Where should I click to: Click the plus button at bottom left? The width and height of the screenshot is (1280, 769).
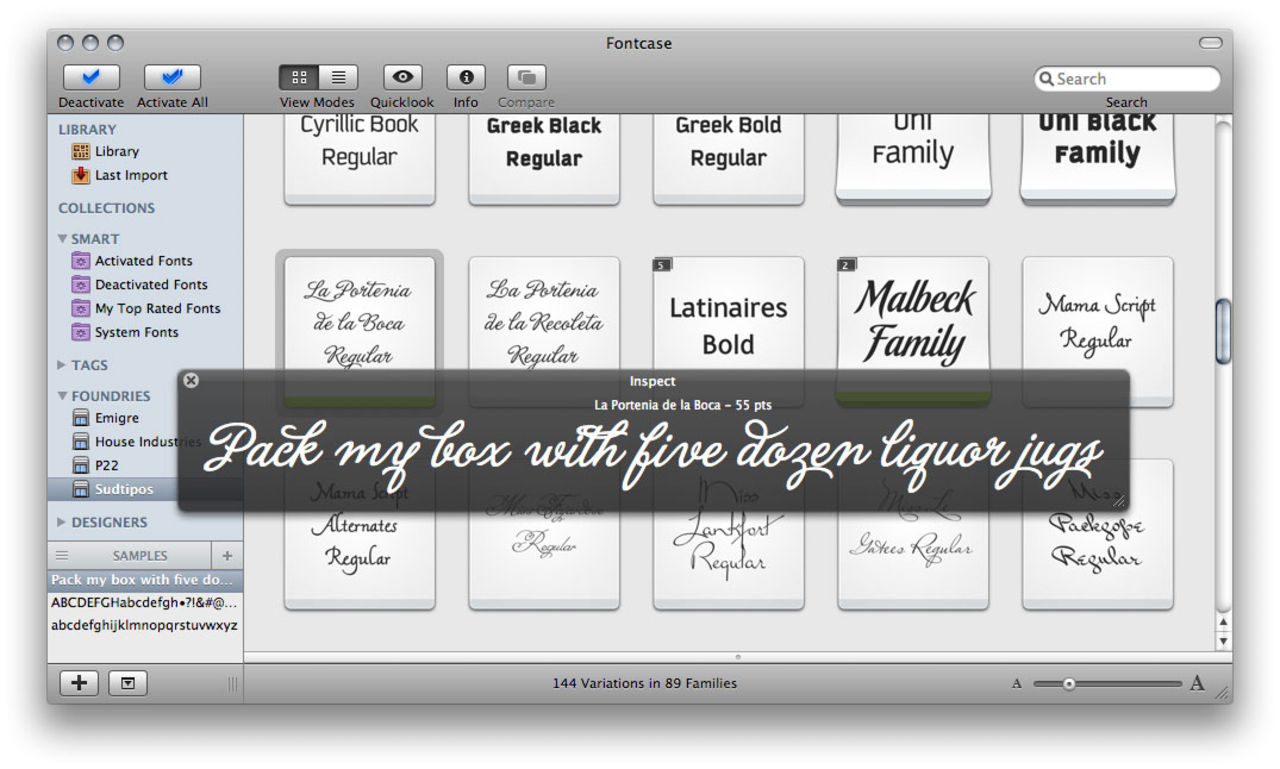(x=79, y=683)
